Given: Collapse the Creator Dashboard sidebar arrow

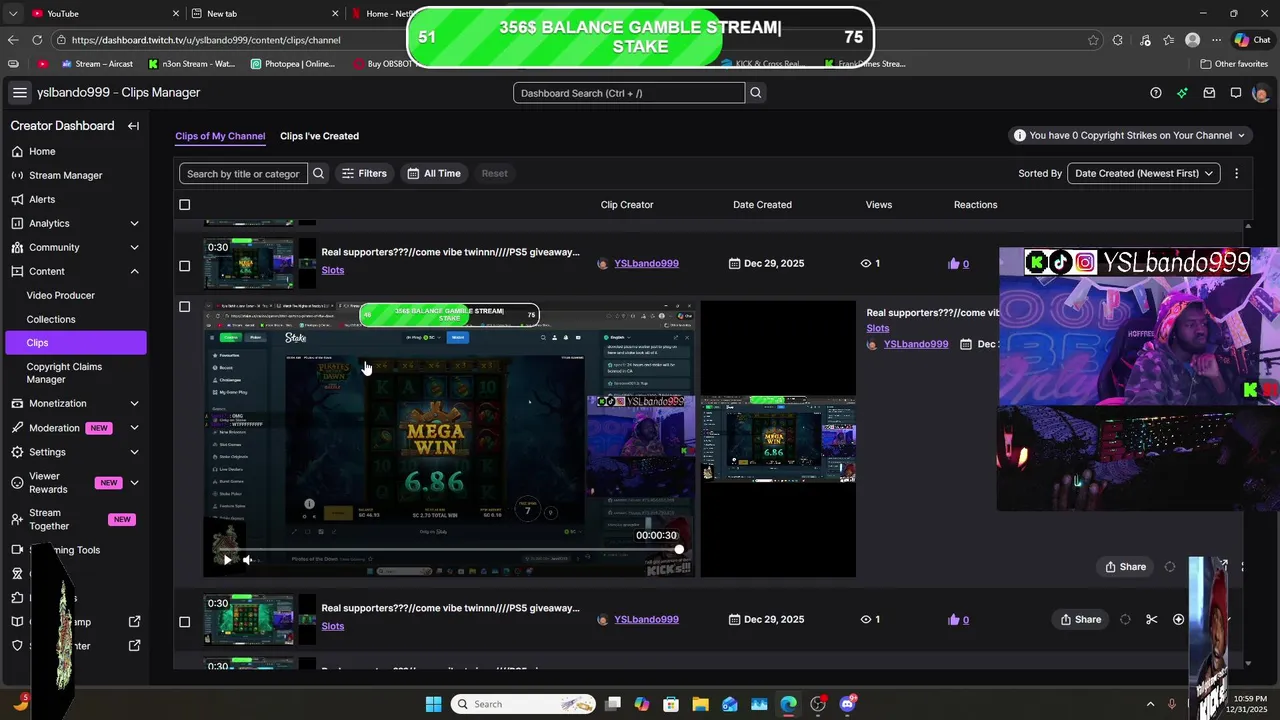Looking at the screenshot, I should click(x=133, y=126).
